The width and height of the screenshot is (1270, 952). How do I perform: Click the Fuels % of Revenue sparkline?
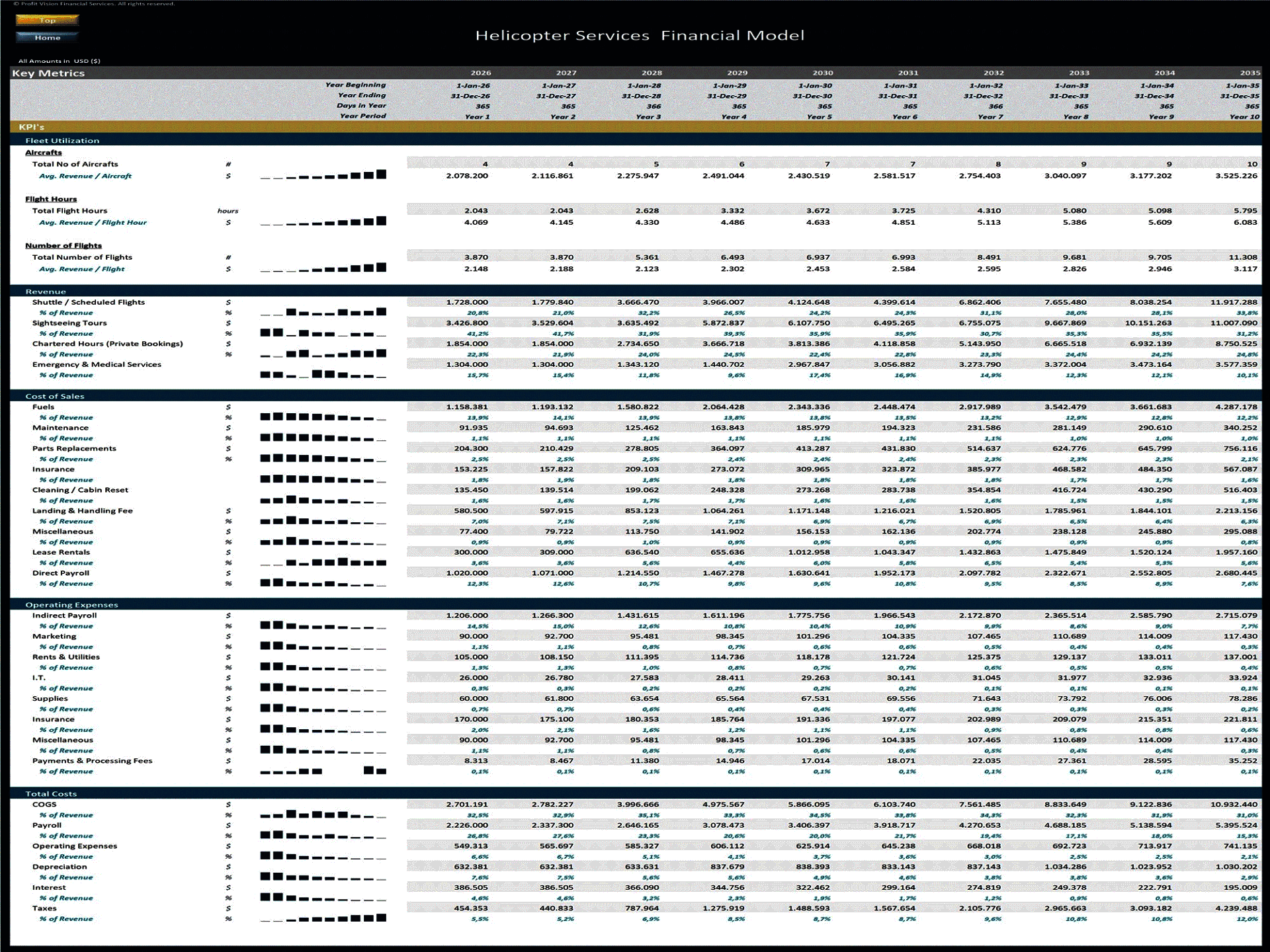coord(323,417)
